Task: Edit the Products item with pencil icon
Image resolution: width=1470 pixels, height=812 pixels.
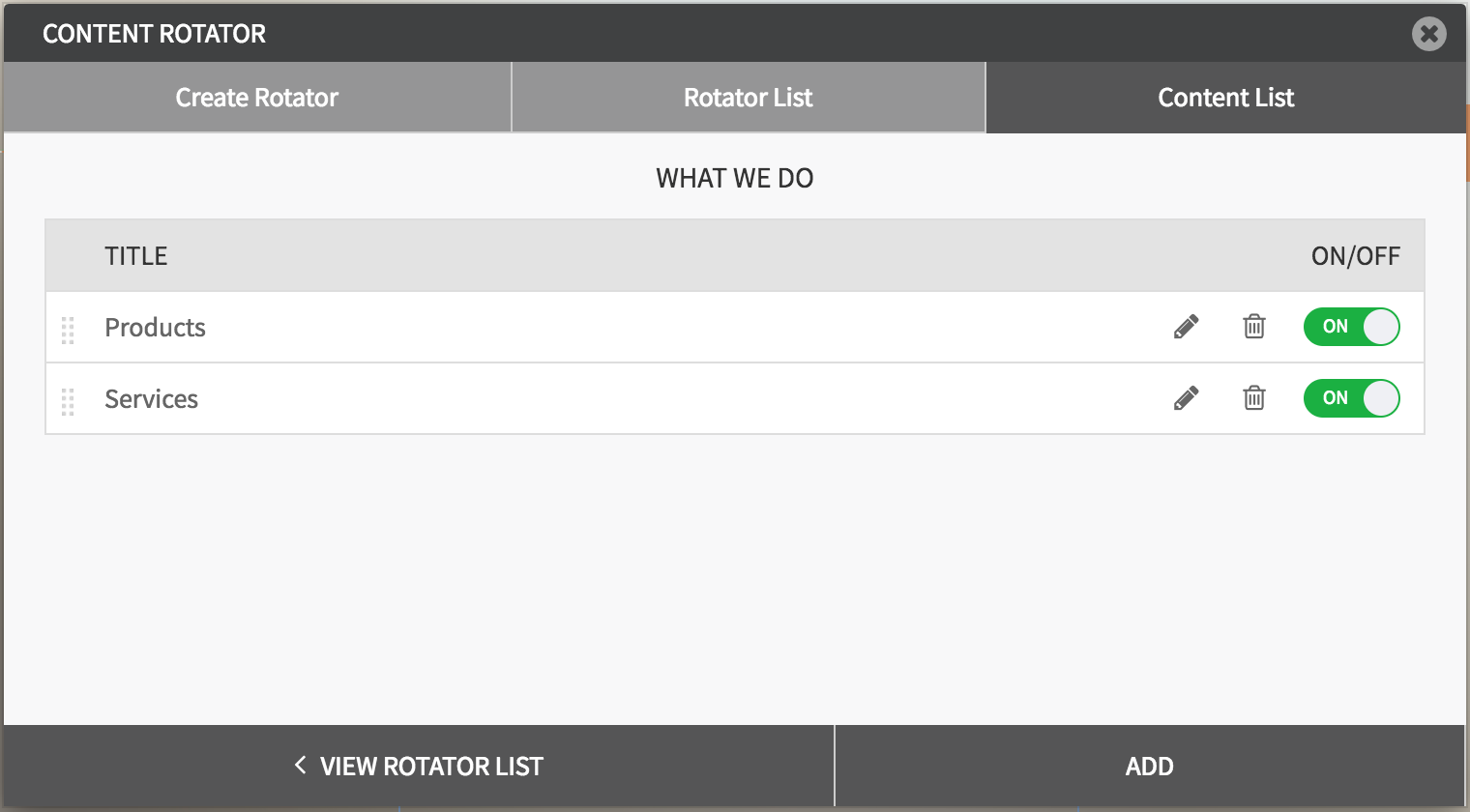Action: [x=1186, y=327]
